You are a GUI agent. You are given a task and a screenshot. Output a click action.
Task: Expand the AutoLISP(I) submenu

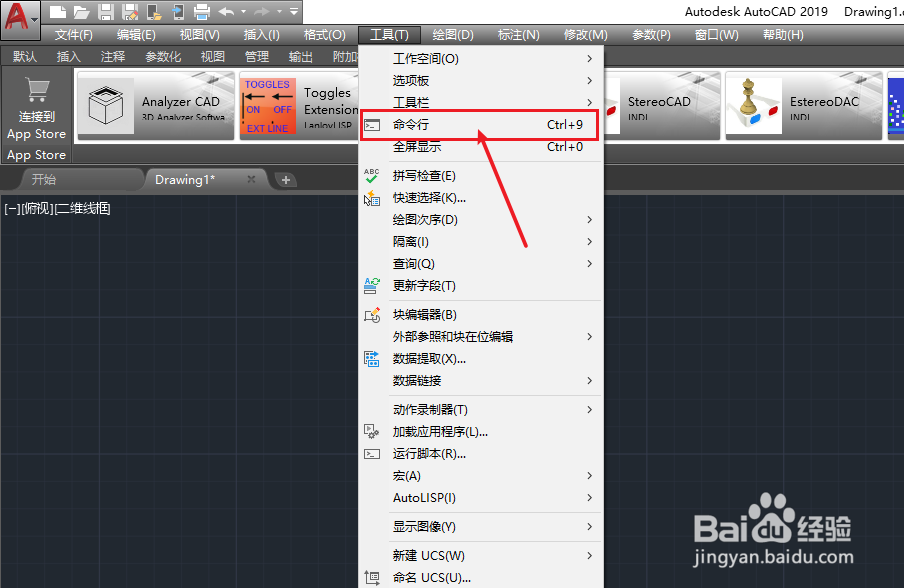tap(481, 497)
